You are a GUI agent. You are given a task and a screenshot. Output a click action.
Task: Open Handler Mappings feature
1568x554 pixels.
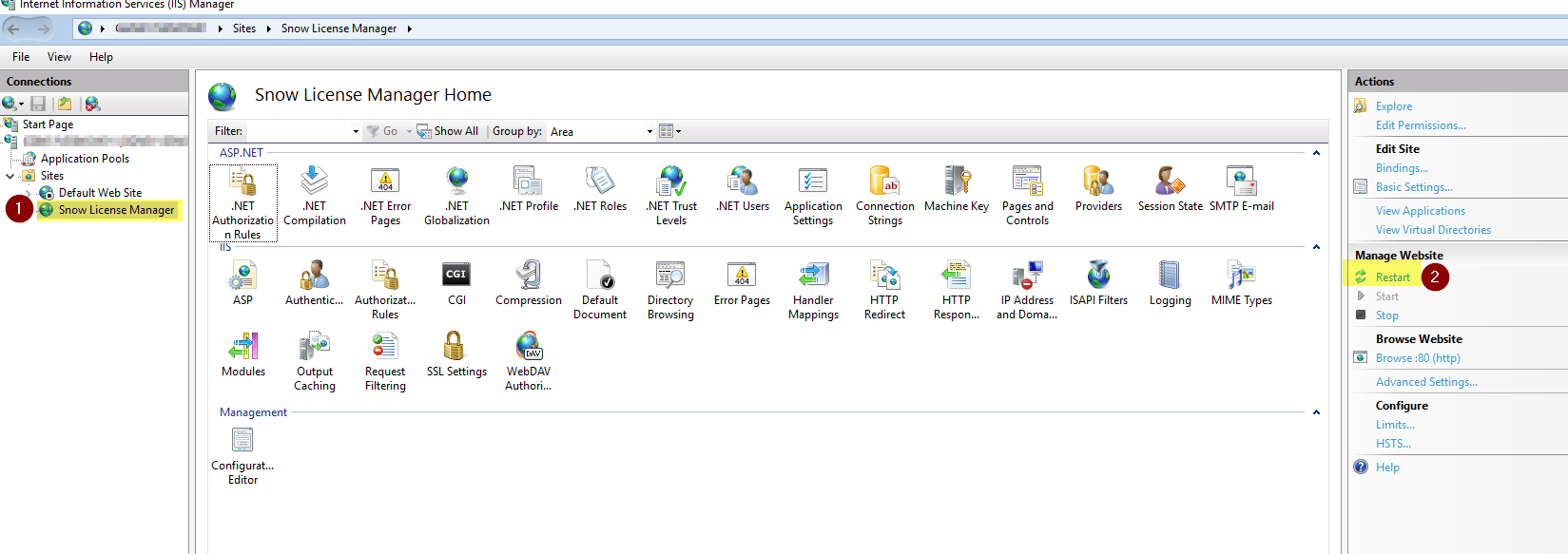pos(813,290)
